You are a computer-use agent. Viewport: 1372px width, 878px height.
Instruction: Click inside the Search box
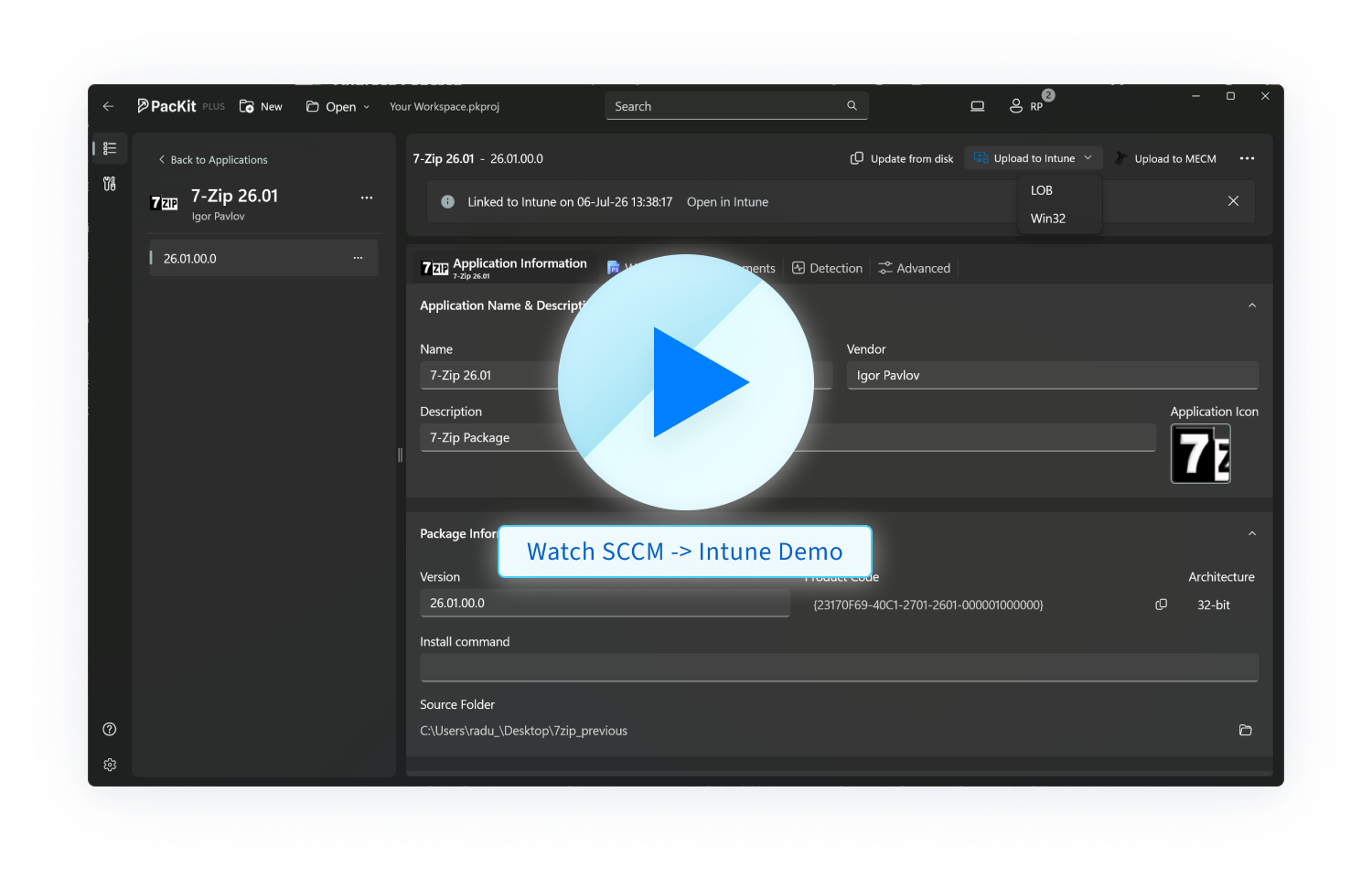[x=736, y=106]
